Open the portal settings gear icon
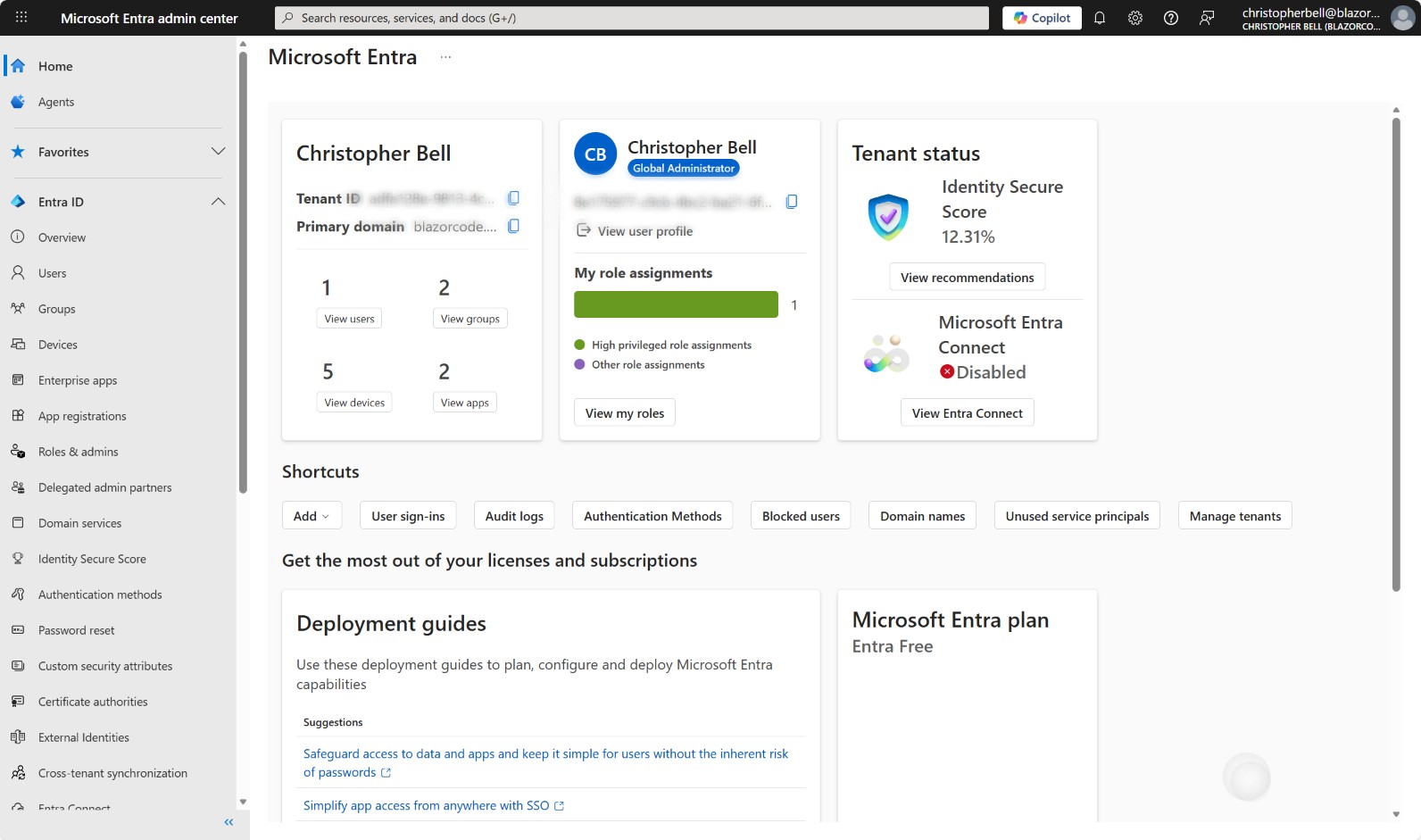The height and width of the screenshot is (840, 1421). [1135, 18]
